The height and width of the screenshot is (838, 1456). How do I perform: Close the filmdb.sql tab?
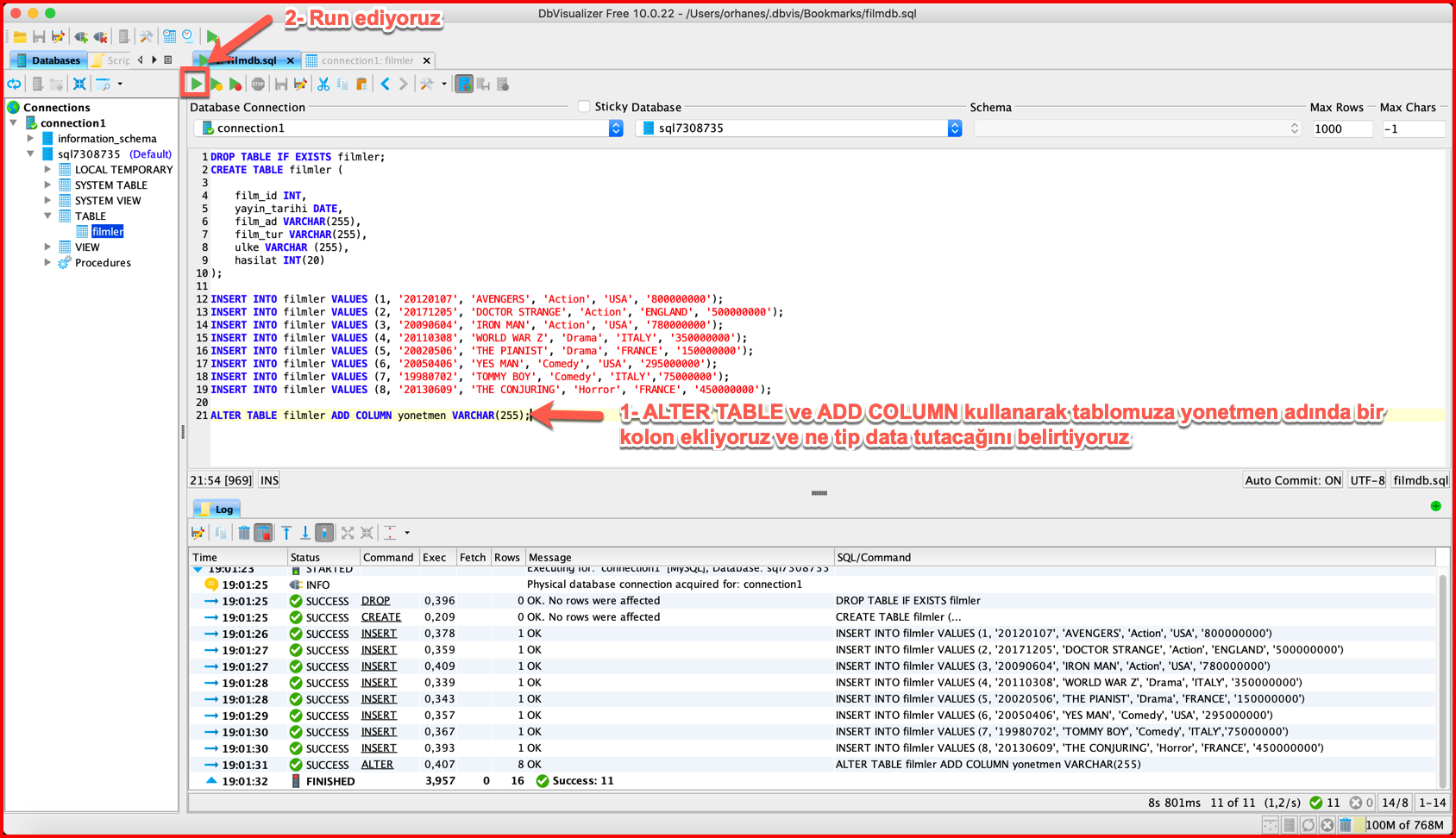[x=291, y=60]
